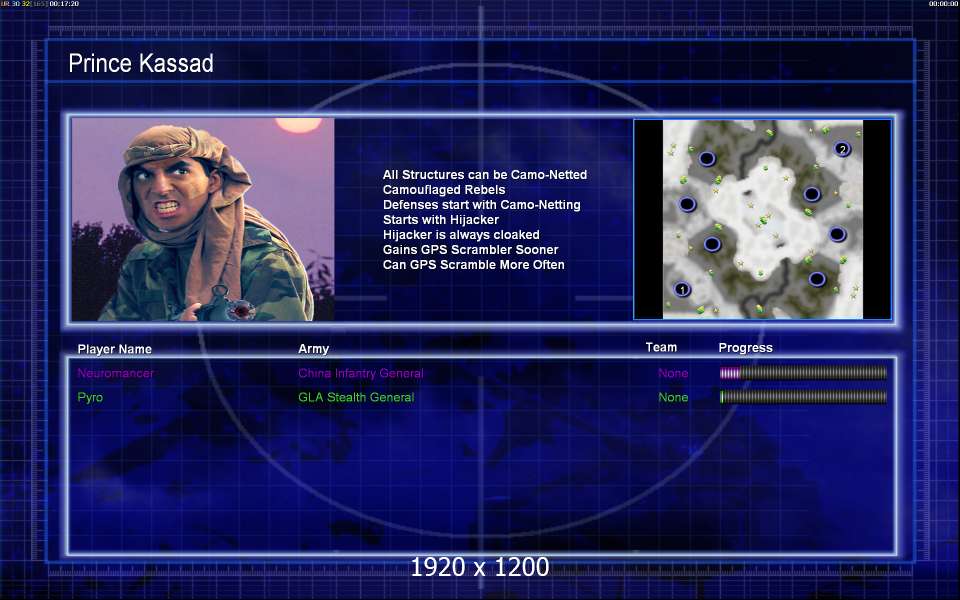Click the Prince Kassad title text
This screenshot has width=960, height=600.
click(141, 63)
